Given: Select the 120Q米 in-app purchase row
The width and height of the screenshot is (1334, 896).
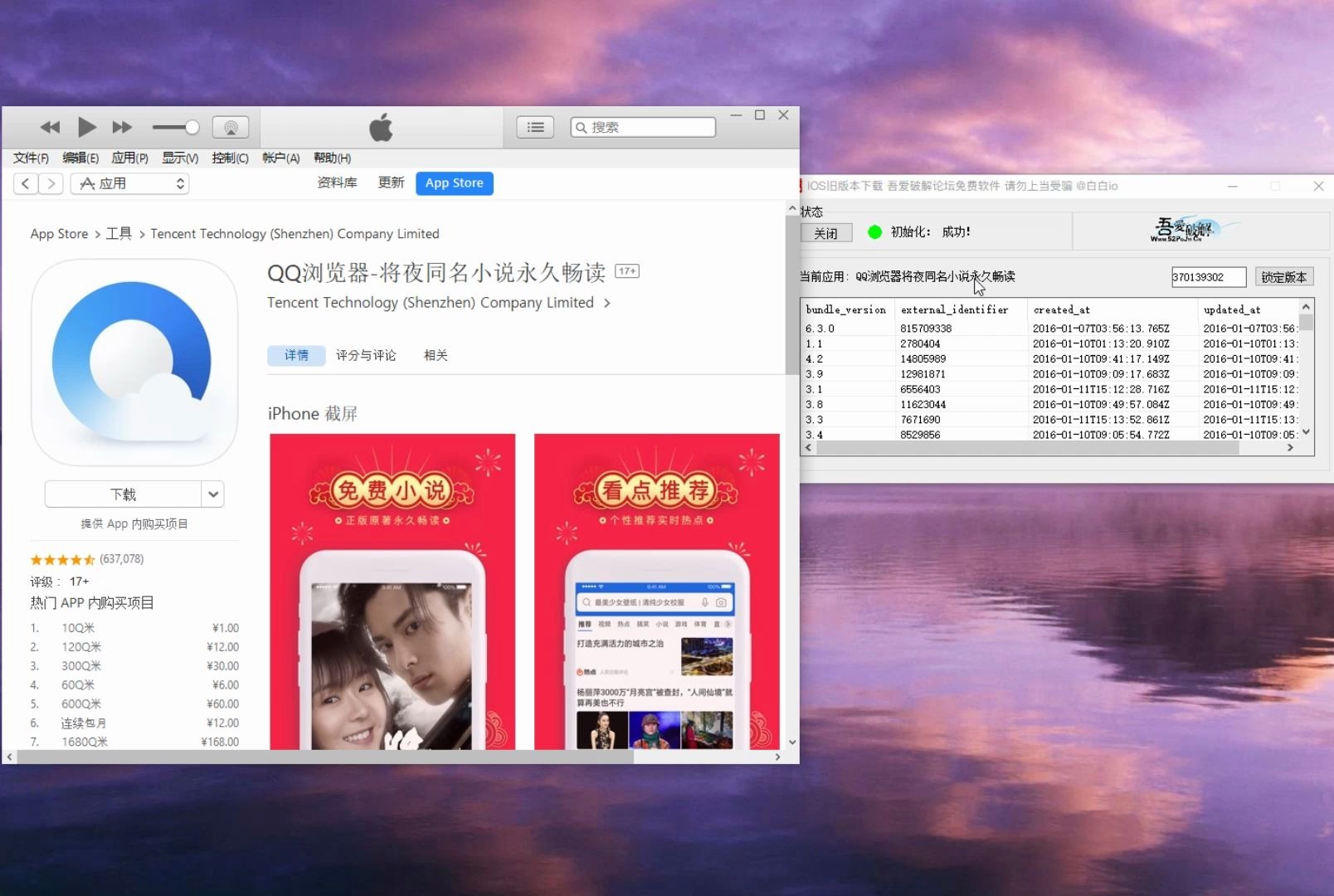Looking at the screenshot, I should tap(134, 647).
